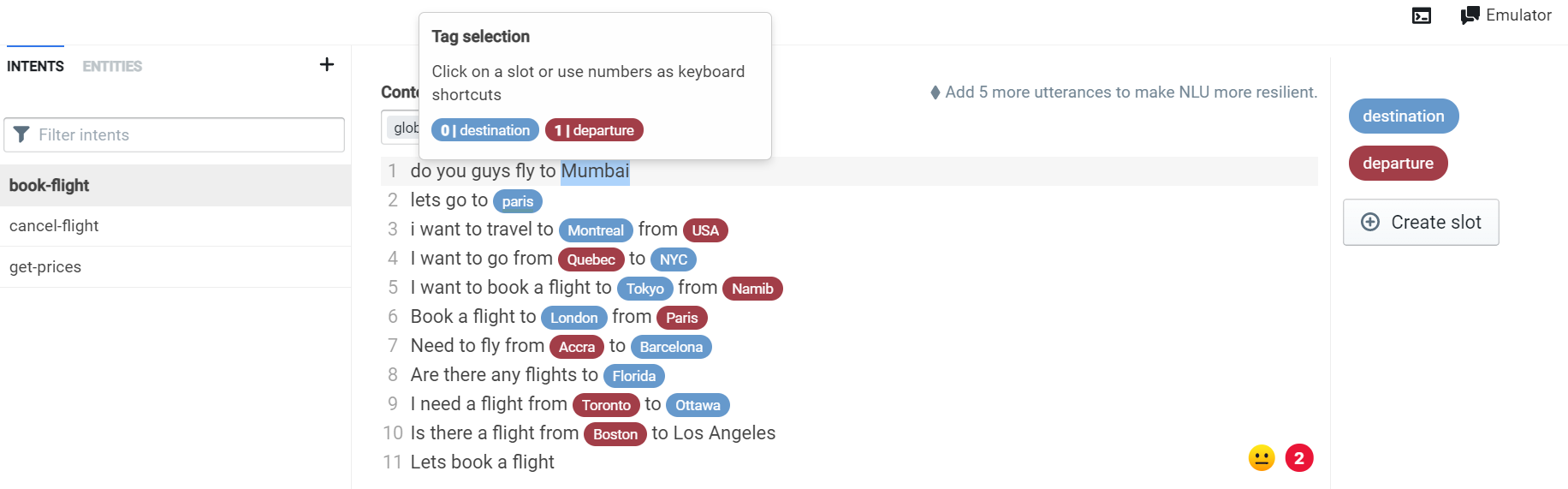
Task: Open the terminal console icon
Action: tap(1422, 15)
